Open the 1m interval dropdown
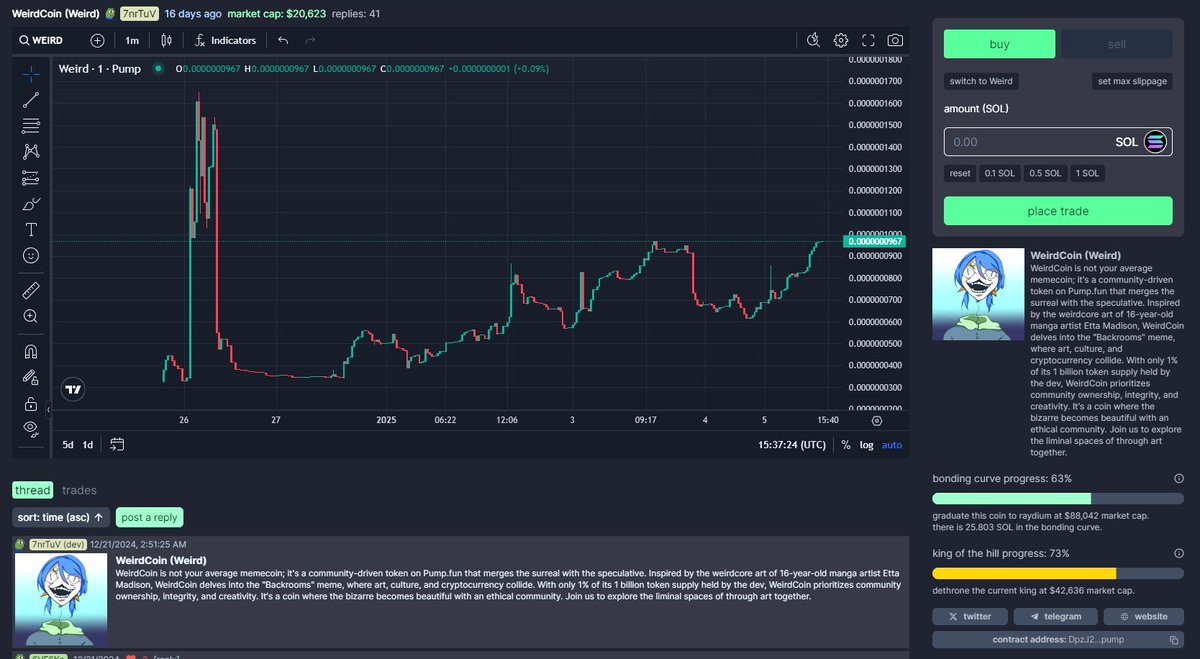Screen dimensions: 1200x659 click(132, 41)
